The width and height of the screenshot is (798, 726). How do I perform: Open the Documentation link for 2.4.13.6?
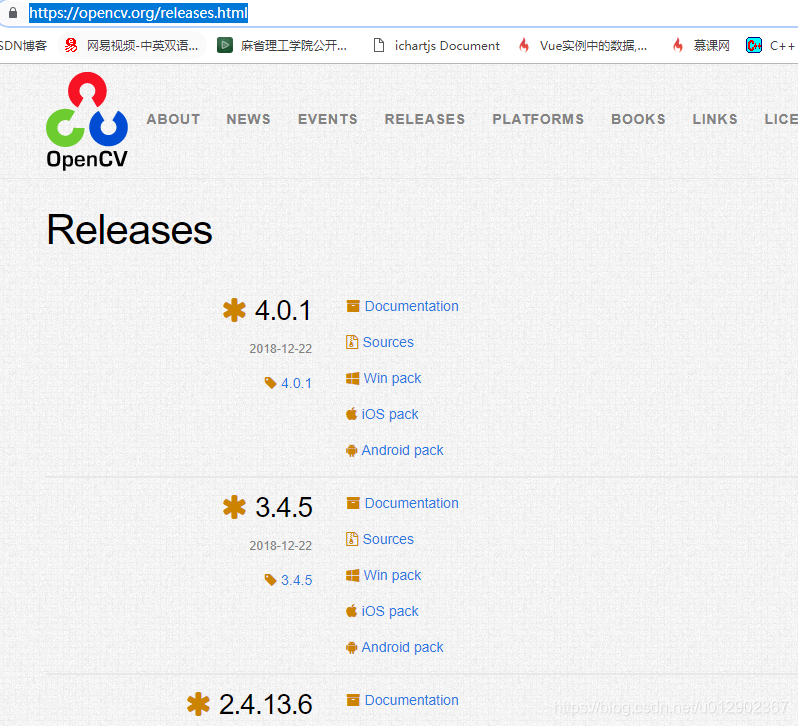[x=411, y=700]
